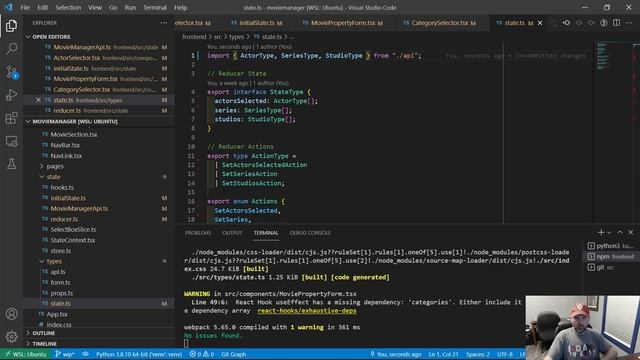Click WSL: Ubuntu remote indicator
The image size is (640, 360).
[25, 354]
